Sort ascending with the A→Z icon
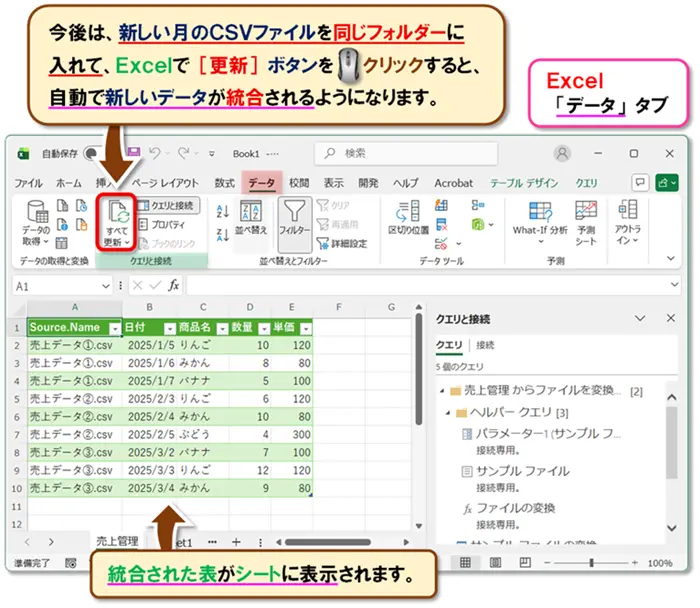 (x=223, y=211)
